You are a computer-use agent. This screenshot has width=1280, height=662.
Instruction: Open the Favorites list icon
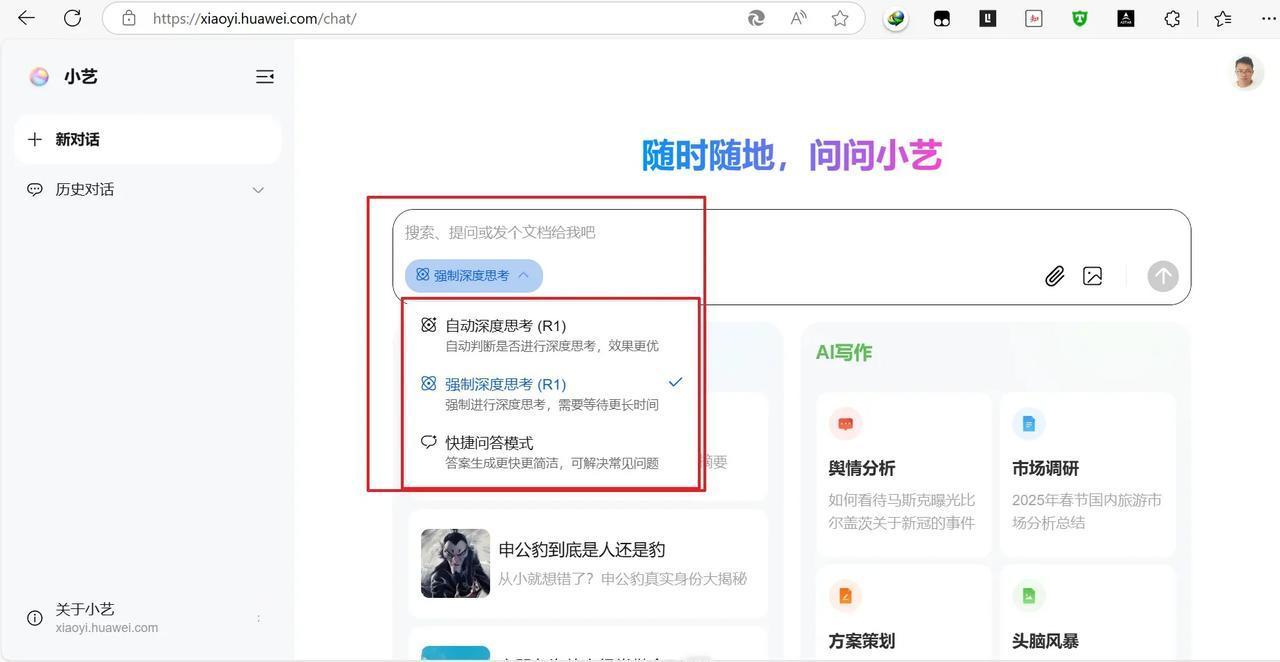[x=1222, y=18]
